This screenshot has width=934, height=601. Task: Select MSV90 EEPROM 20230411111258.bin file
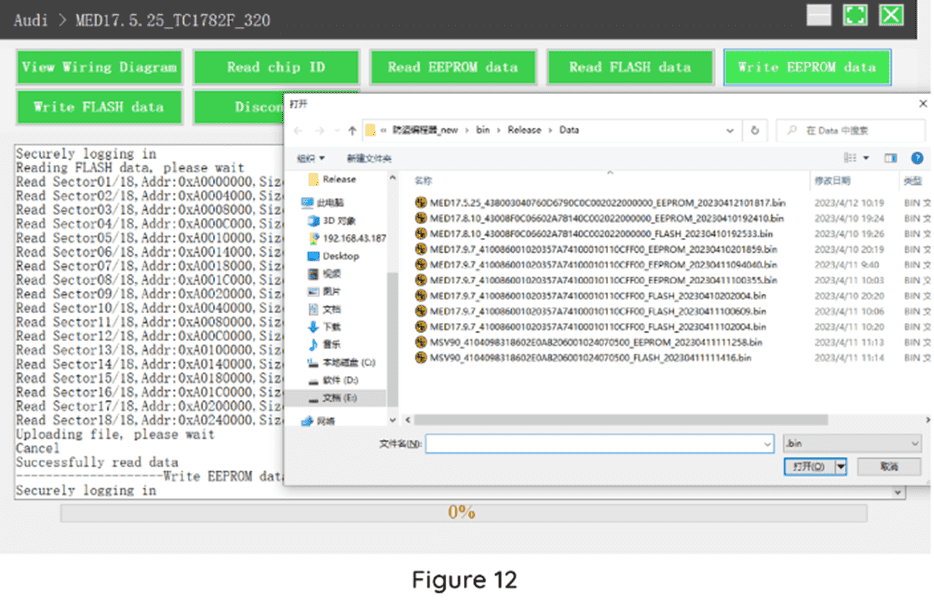pos(589,342)
